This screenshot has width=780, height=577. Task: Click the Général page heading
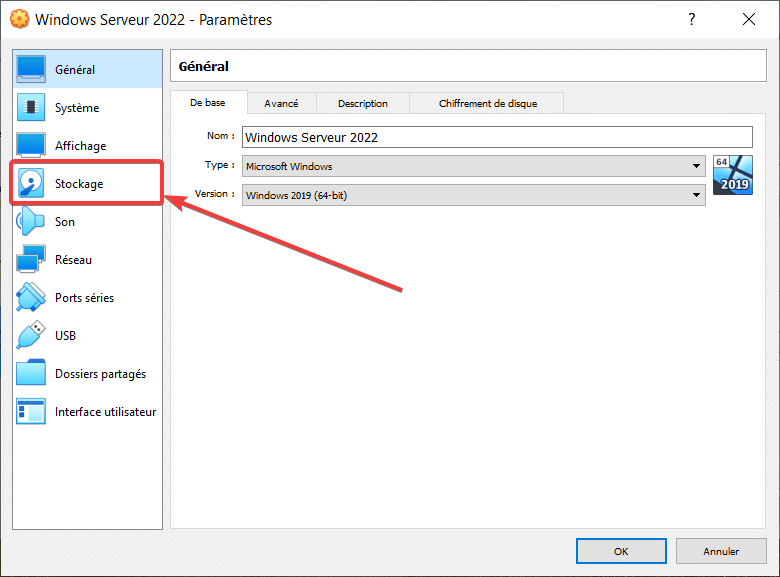tap(204, 66)
